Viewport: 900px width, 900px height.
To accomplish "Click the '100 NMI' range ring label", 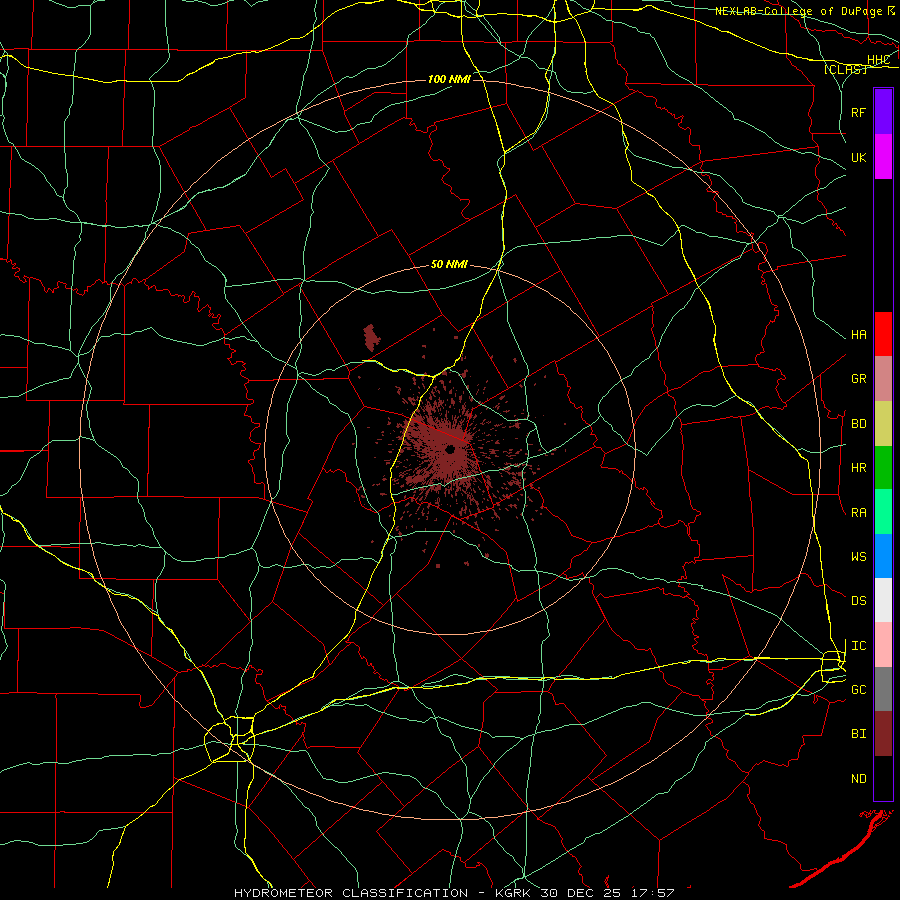I will coord(449,79).
